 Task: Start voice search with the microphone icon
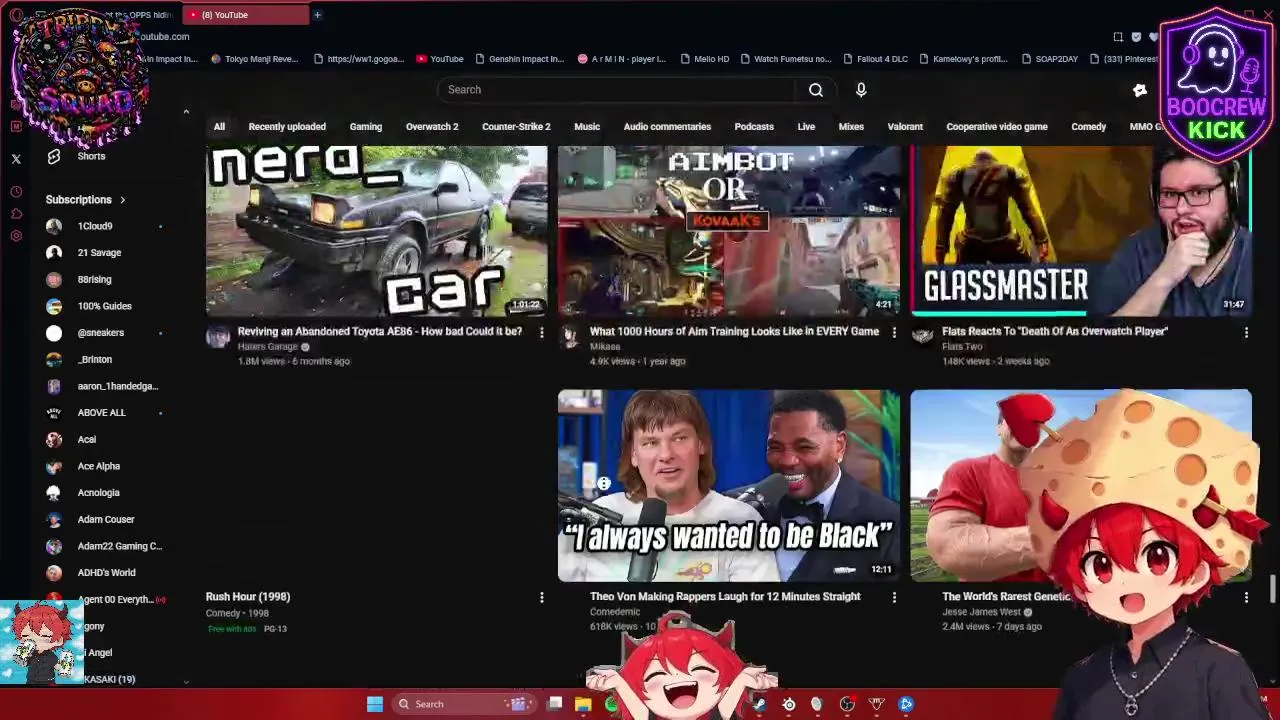coord(861,90)
